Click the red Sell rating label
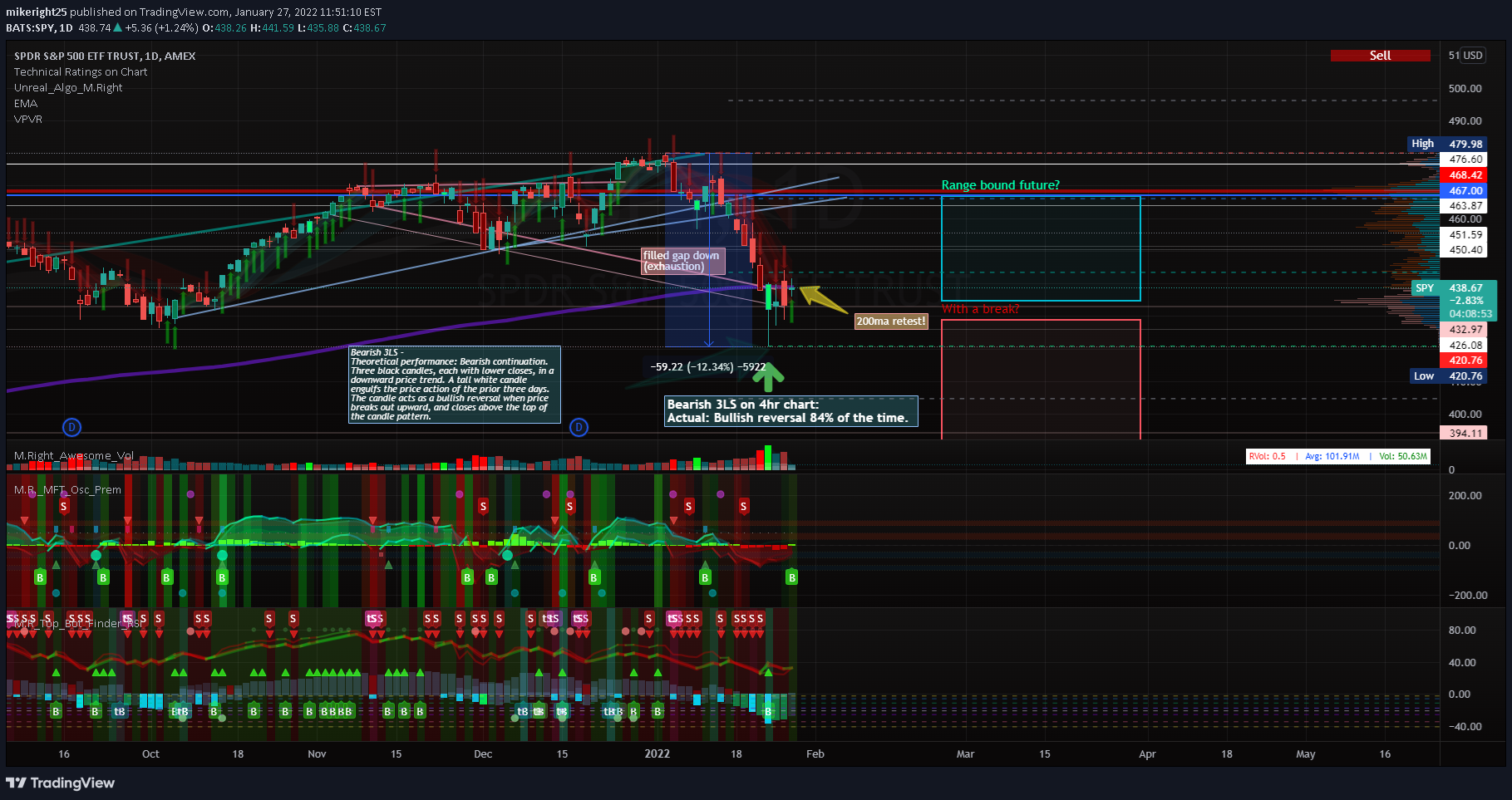Screen dimensions: 1512x800 click(1380, 56)
